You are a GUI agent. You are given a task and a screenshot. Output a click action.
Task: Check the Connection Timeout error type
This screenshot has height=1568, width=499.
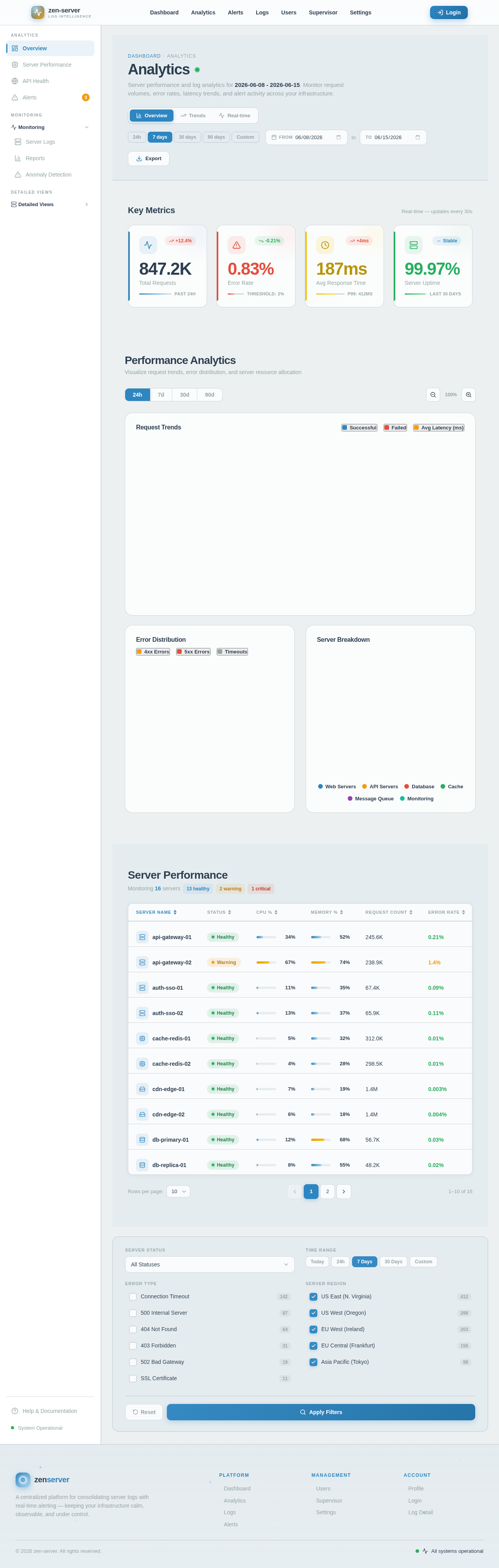tap(133, 1296)
